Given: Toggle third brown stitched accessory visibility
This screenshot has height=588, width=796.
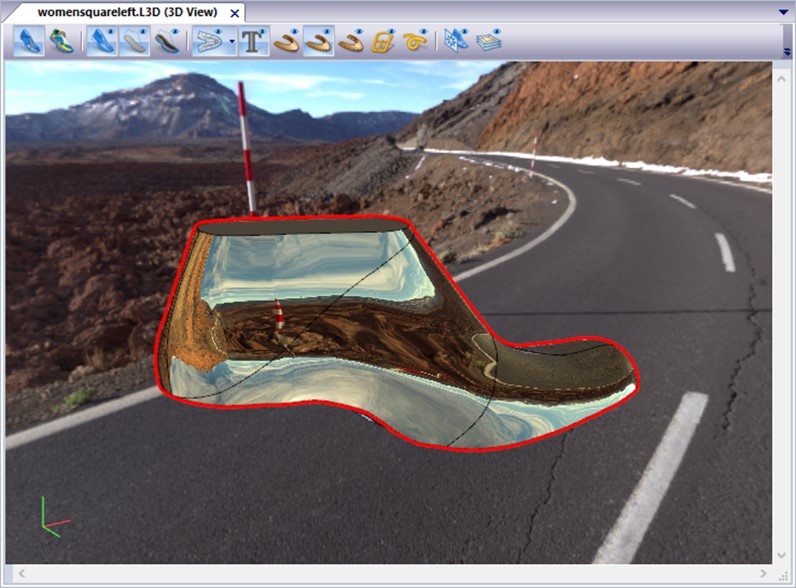Looking at the screenshot, I should pyautogui.click(x=351, y=41).
